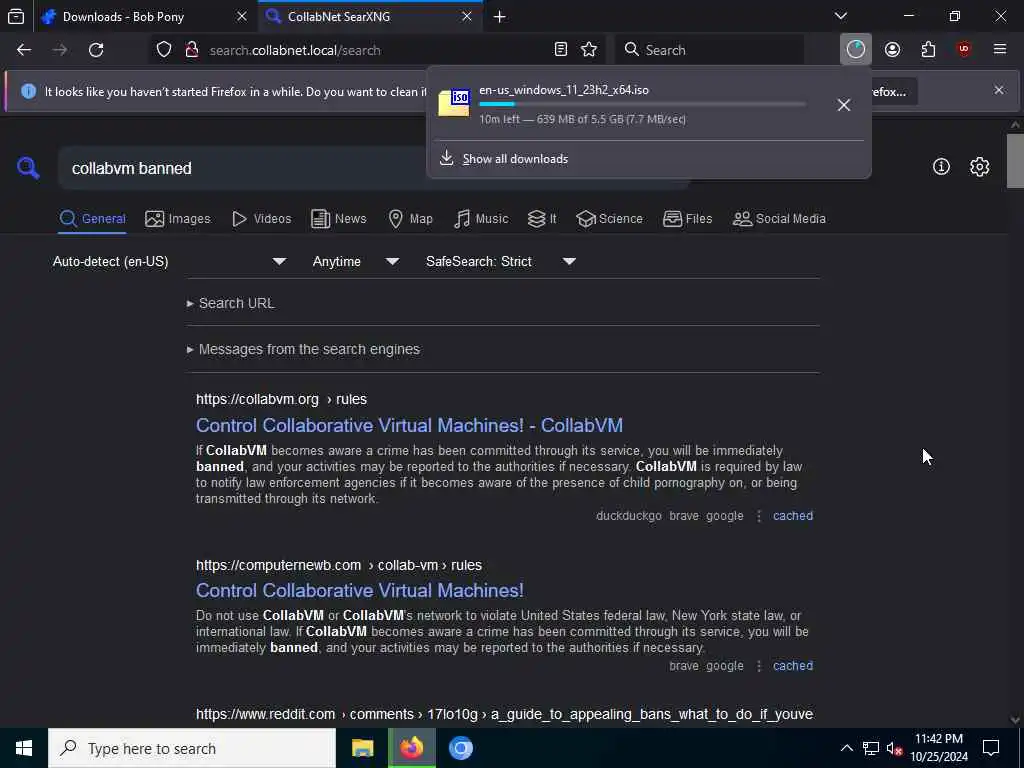The height and width of the screenshot is (768, 1024).
Task: Open the SafeSearch: Strict dropdown
Action: (x=501, y=261)
